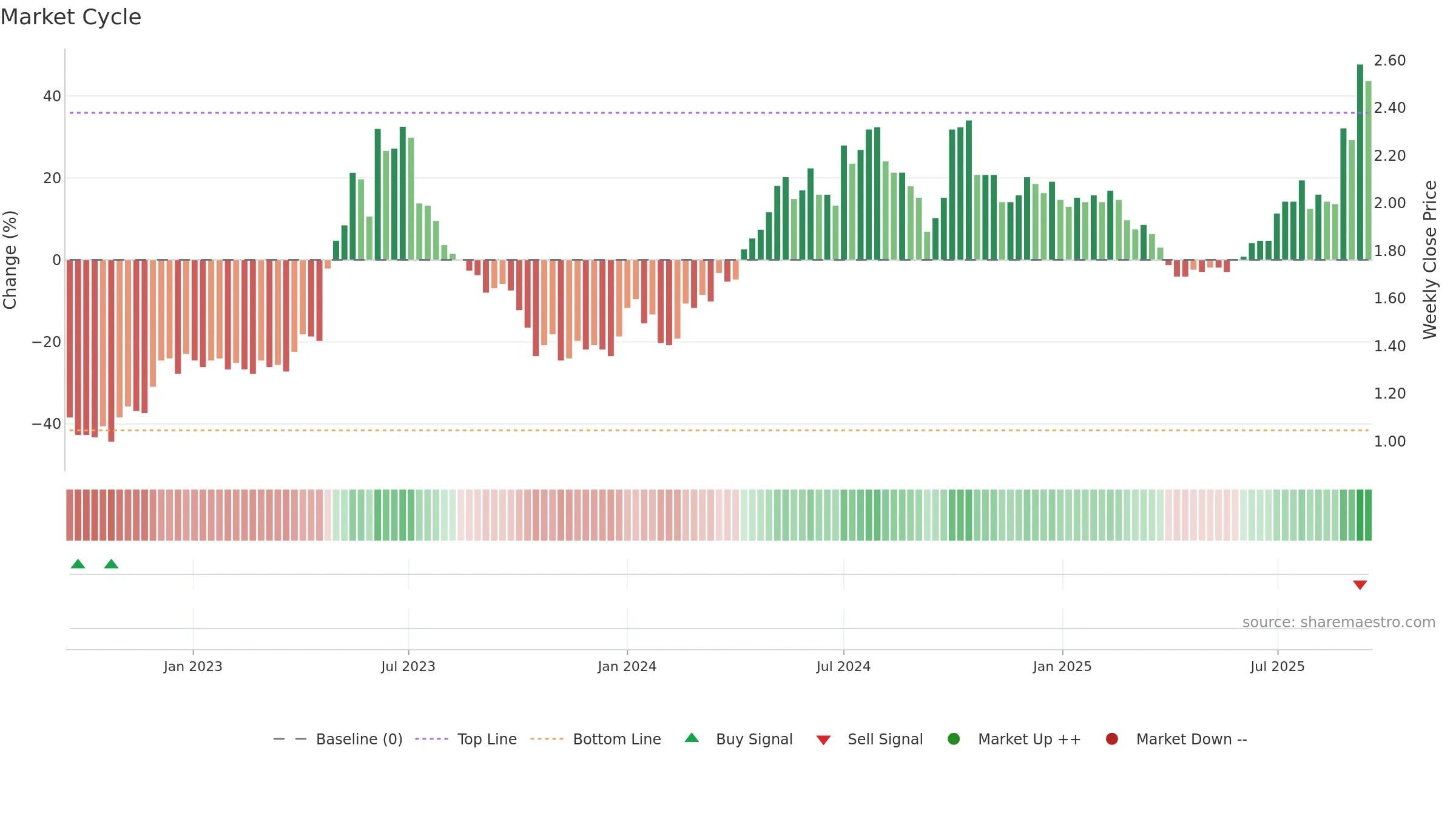Click the Jan 2025 axis label
The image size is (1456, 819).
(1062, 666)
